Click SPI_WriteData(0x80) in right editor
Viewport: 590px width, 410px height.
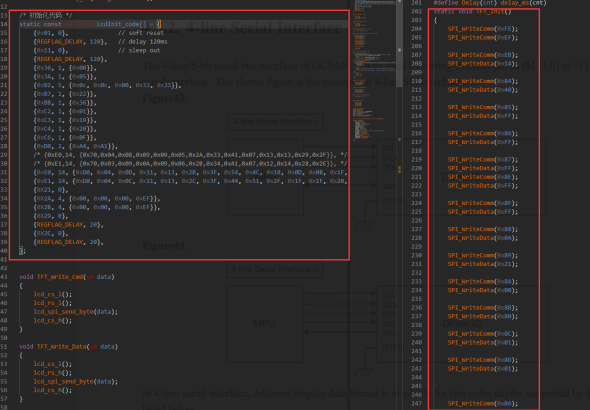483,316
